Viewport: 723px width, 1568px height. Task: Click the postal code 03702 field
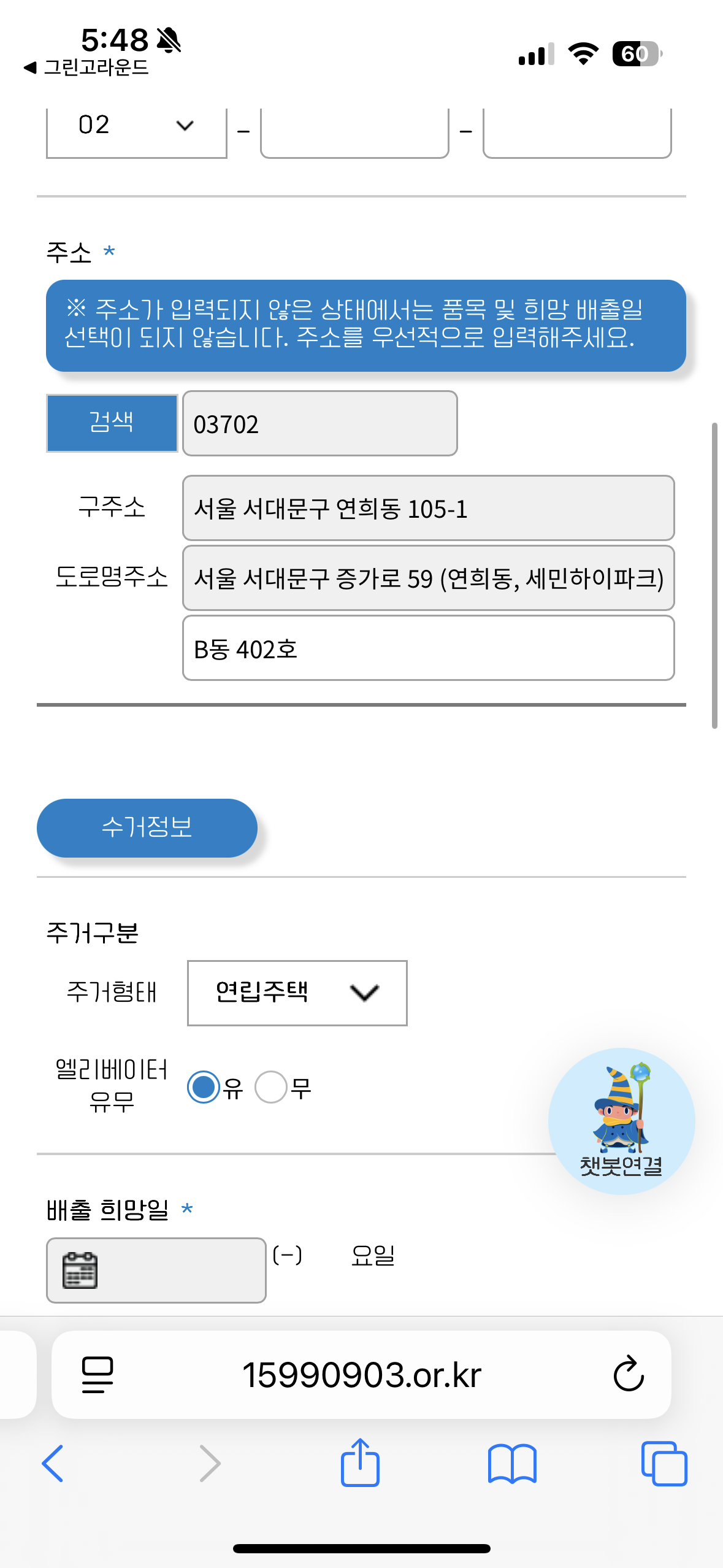(319, 424)
